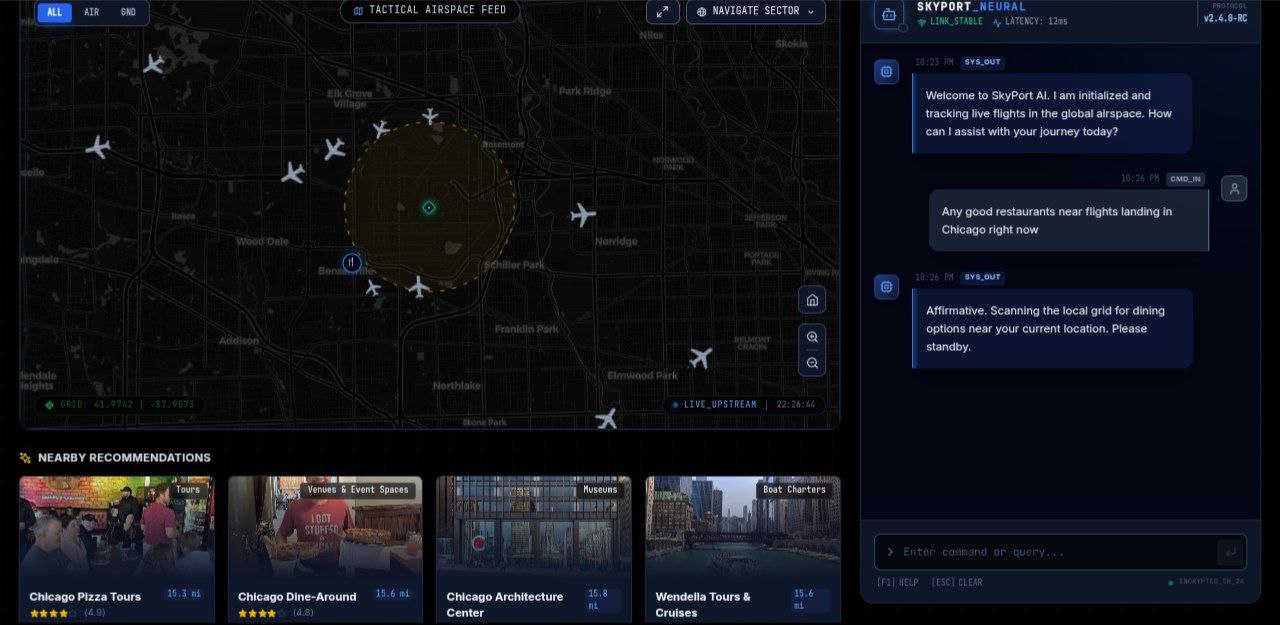This screenshot has width=1280, height=625.
Task: Click the airplane icon next to Norridge
Action: coord(583,214)
